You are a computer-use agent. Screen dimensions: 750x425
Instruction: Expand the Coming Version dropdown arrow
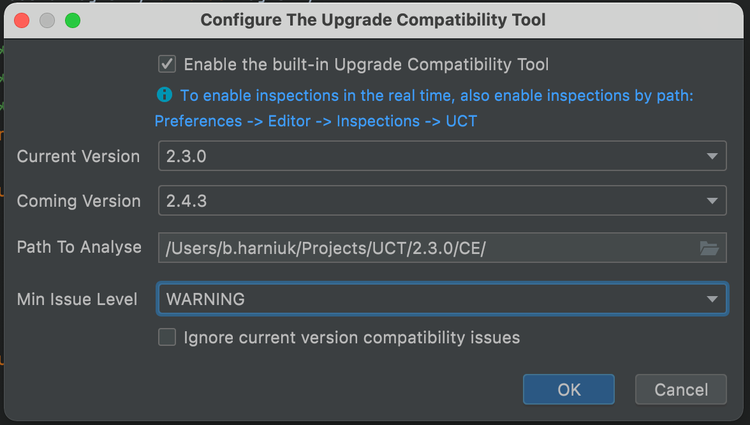[712, 201]
